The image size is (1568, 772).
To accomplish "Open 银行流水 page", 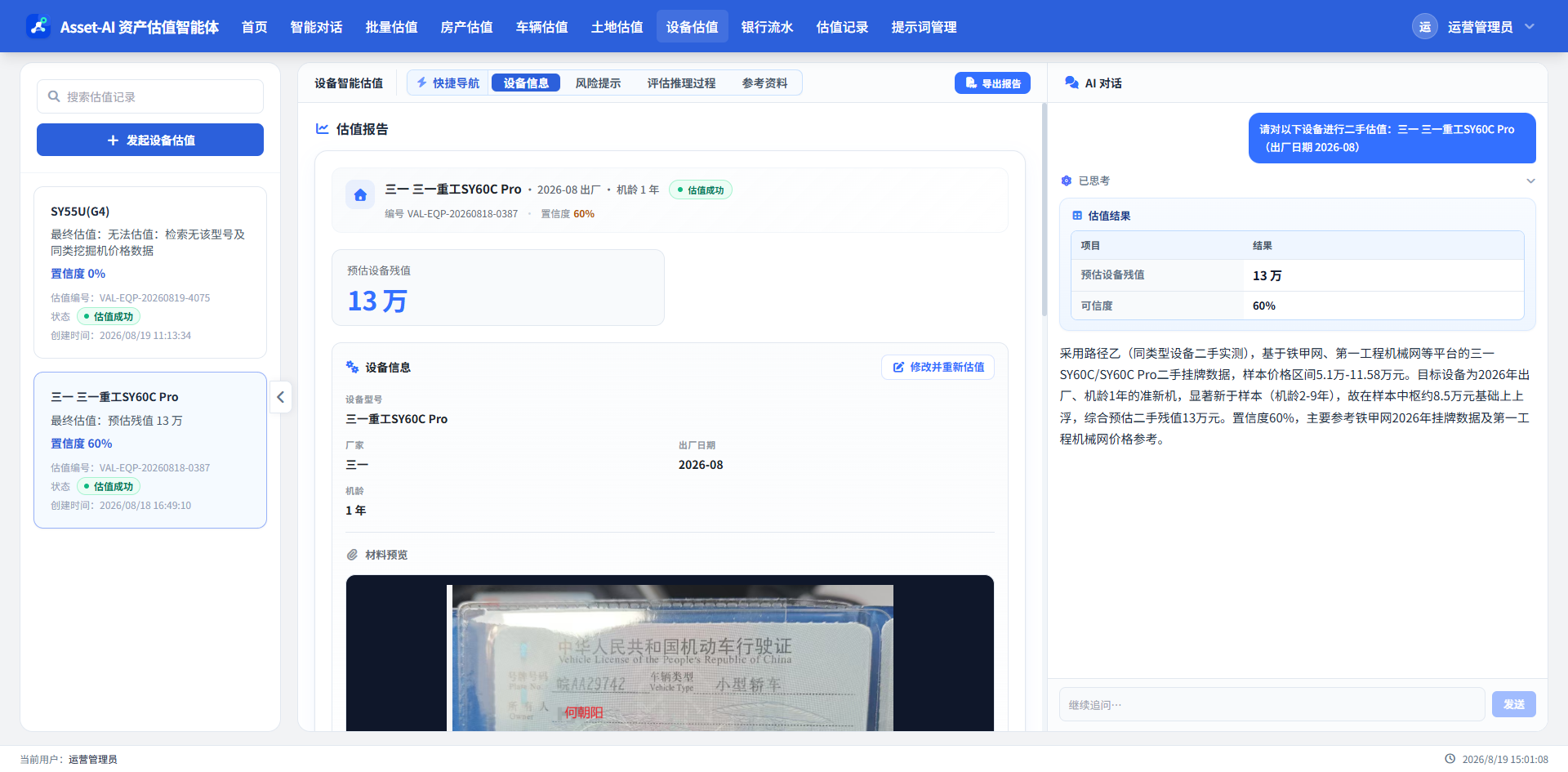I will [x=767, y=27].
